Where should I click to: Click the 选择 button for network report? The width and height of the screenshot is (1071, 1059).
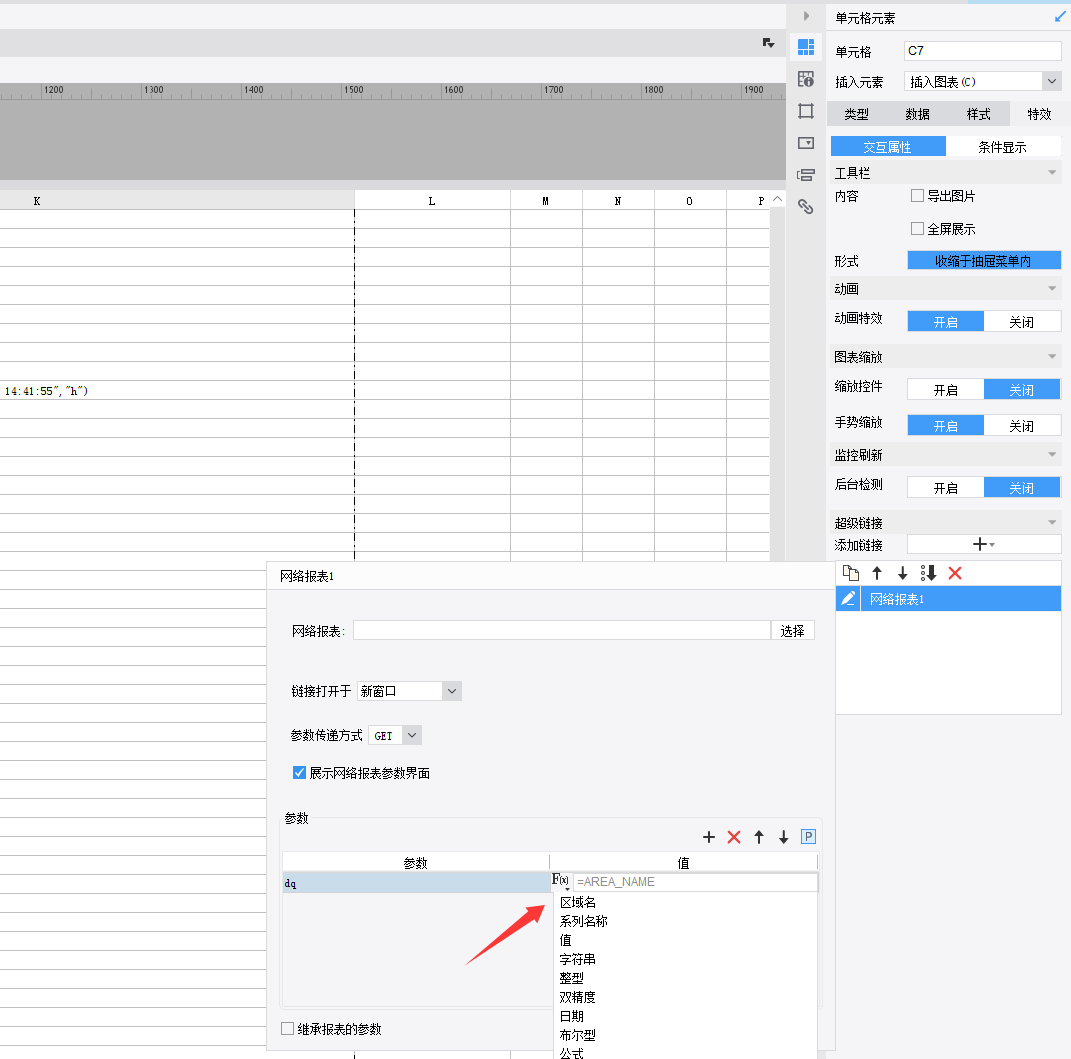tap(792, 631)
